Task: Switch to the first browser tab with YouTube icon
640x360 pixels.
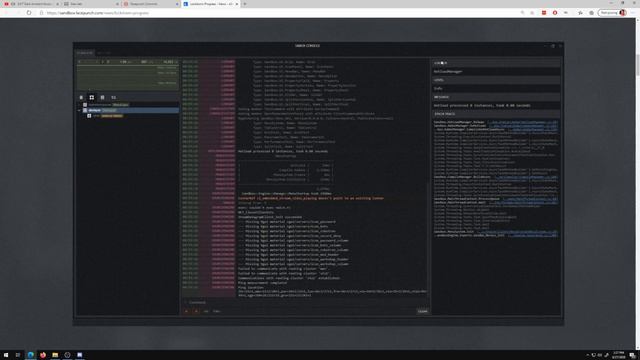Action: (x=31, y=4)
